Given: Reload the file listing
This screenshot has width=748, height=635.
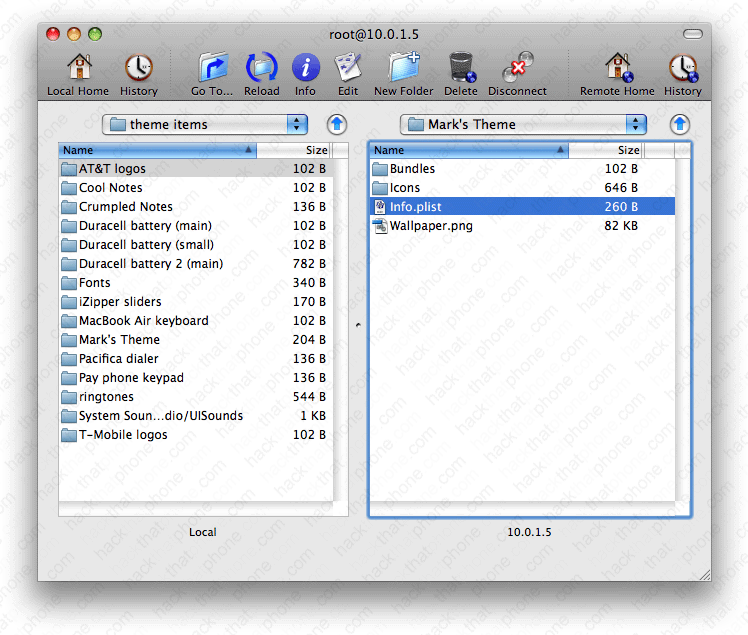Looking at the screenshot, I should click(262, 69).
